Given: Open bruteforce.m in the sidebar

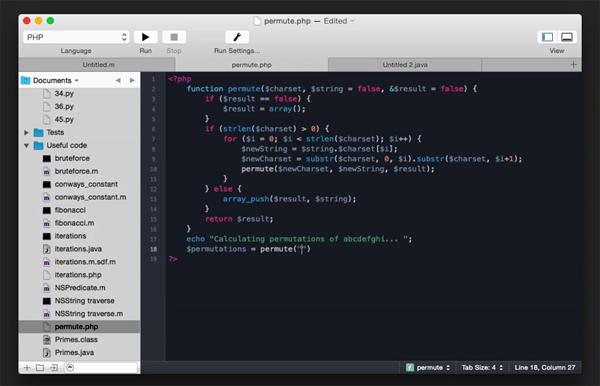Looking at the screenshot, I should (76, 171).
